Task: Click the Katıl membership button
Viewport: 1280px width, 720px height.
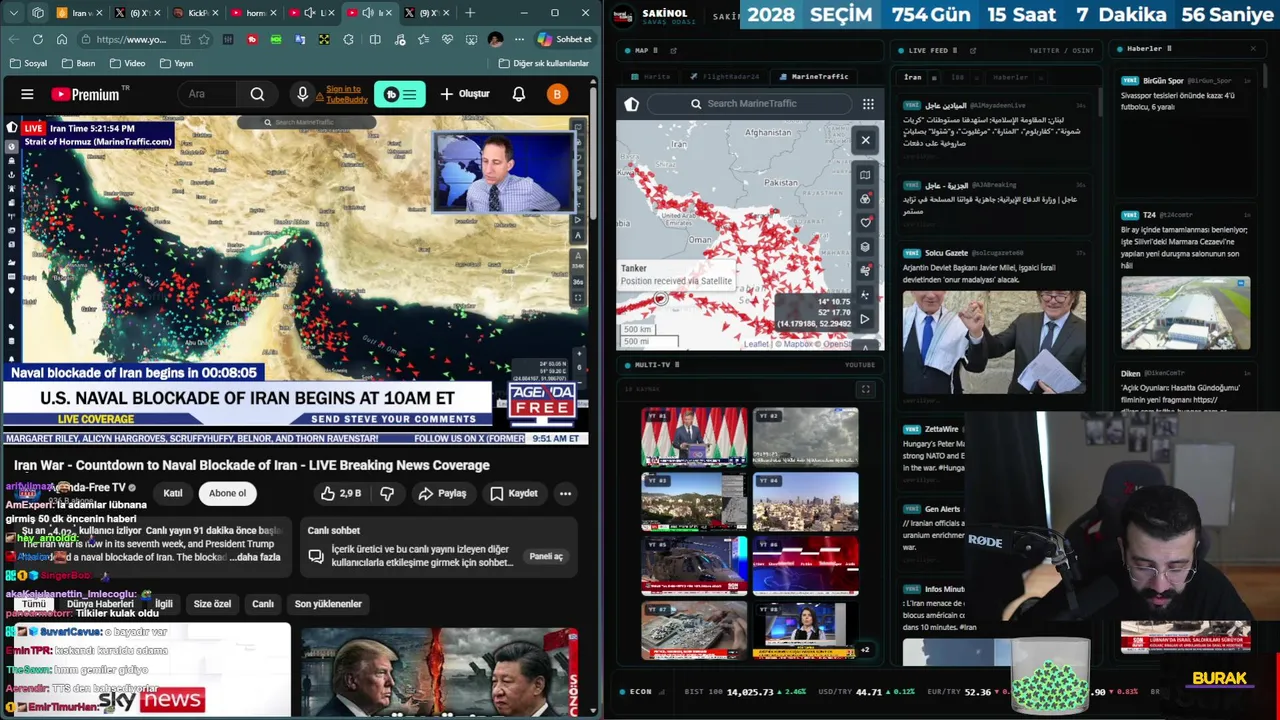Action: tap(173, 493)
